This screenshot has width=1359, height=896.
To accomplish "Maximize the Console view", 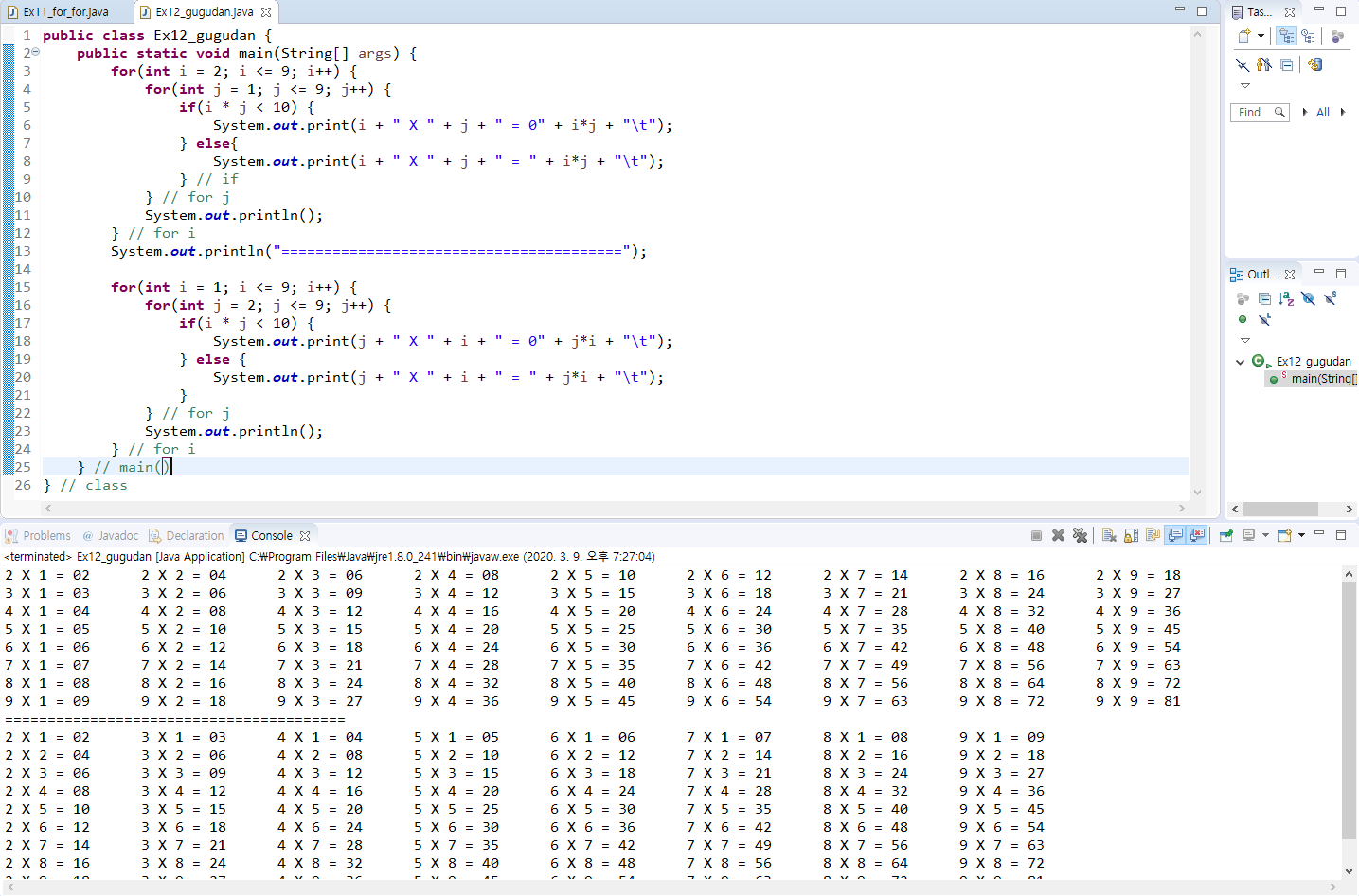I will 1341,535.
